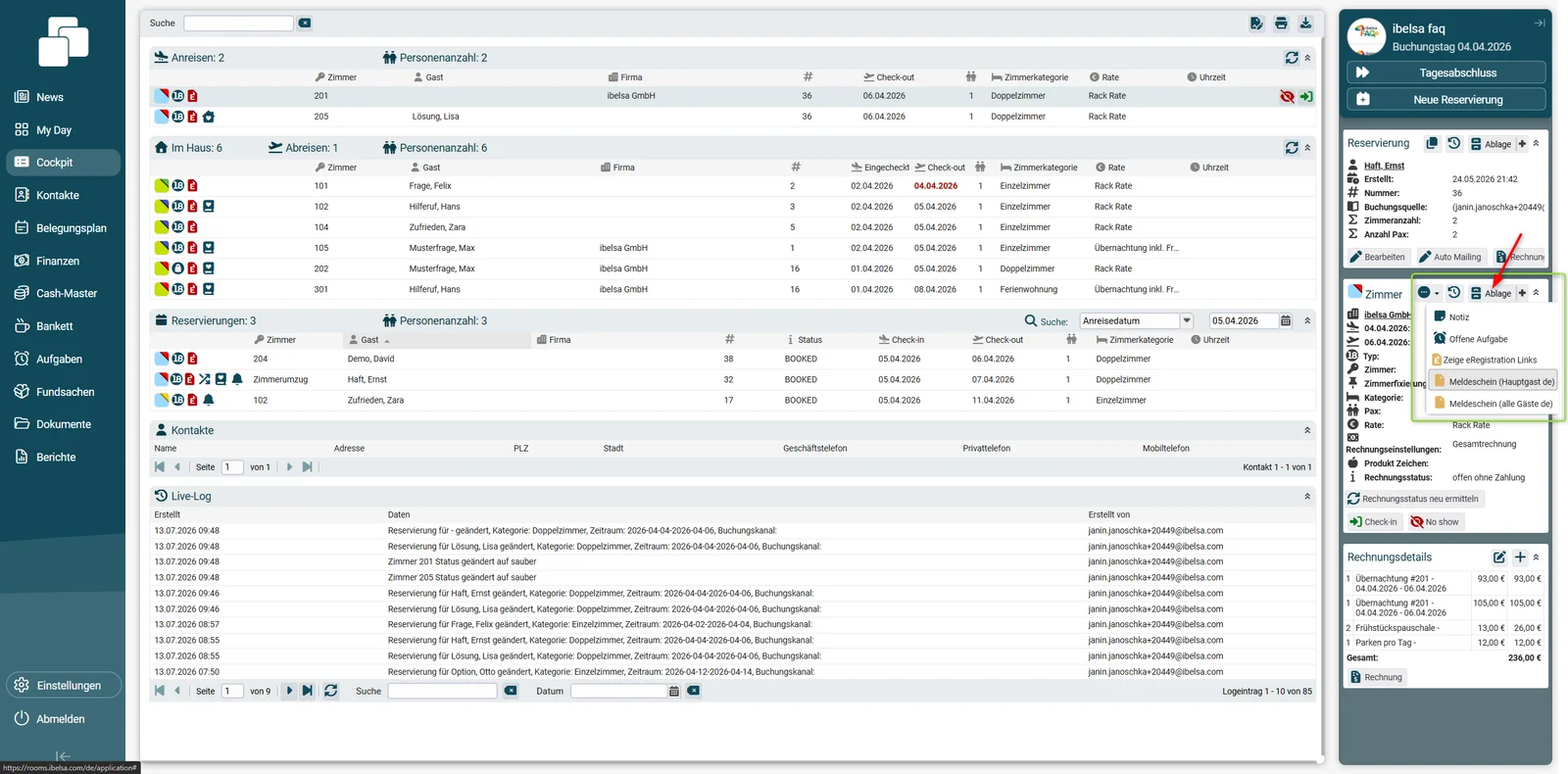Open the history icon in the Reservierung panel

pos(1454,143)
